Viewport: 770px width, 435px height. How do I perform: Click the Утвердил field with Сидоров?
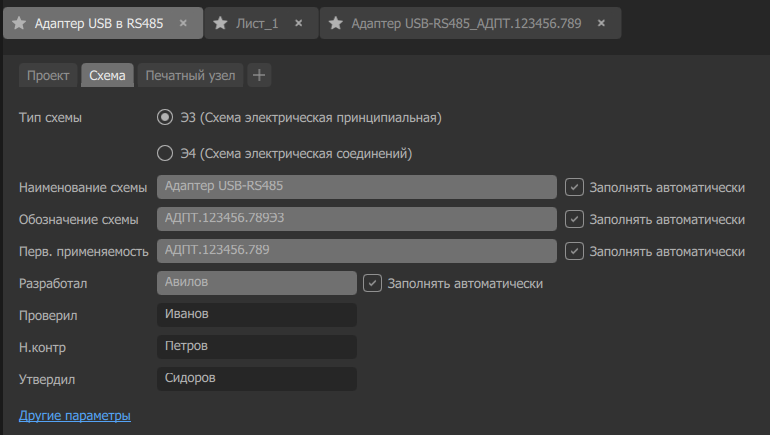[x=257, y=379]
